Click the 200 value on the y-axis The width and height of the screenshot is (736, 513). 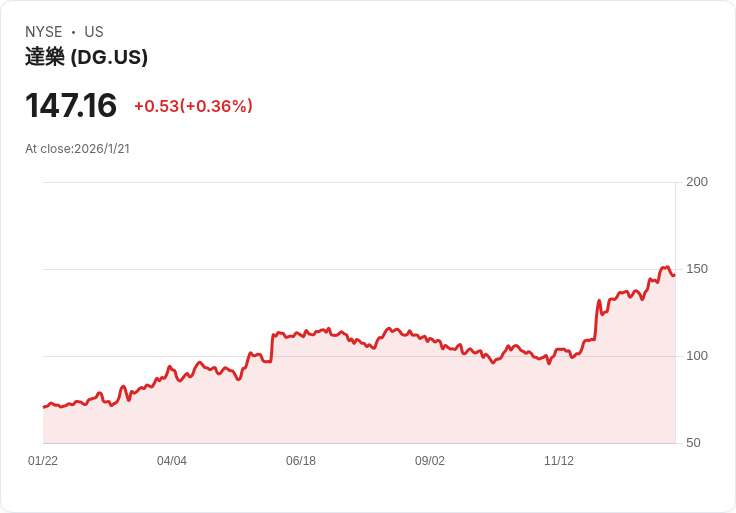(697, 182)
